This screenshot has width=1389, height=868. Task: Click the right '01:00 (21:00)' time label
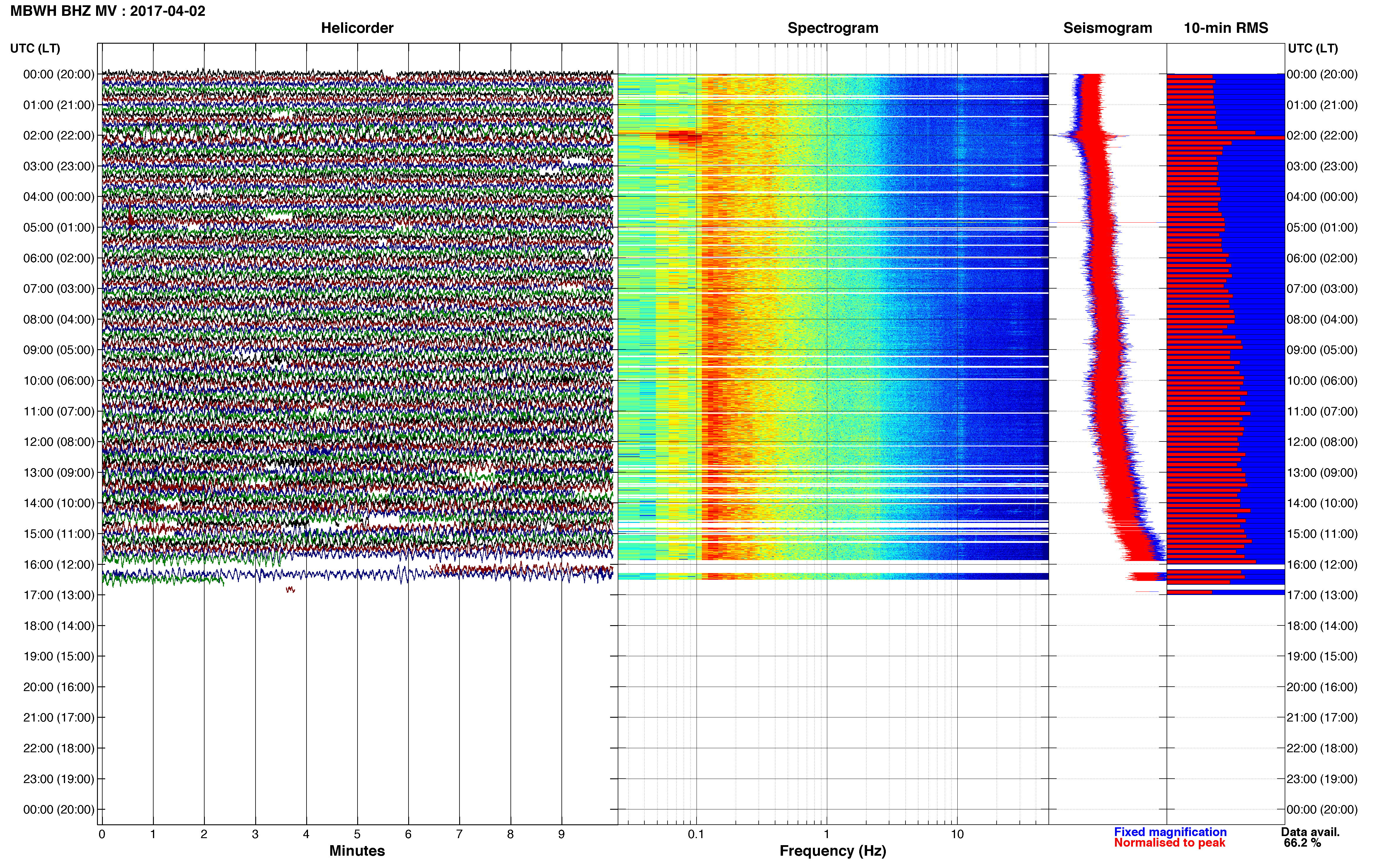(1322, 105)
